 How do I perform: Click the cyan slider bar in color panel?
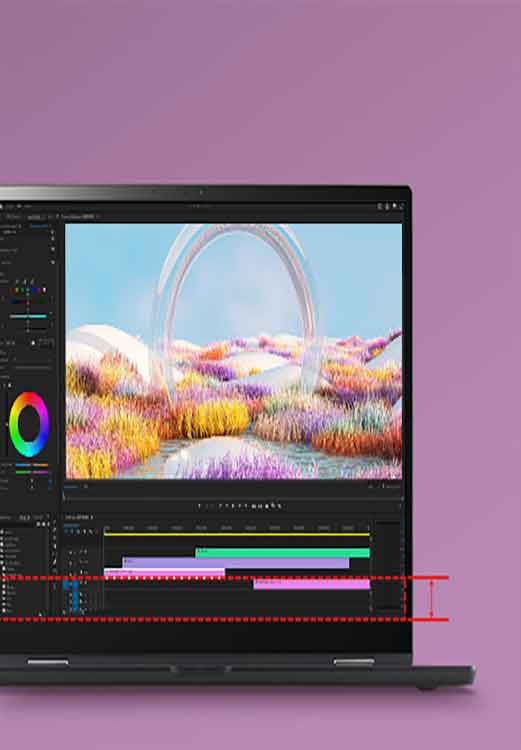28,316
